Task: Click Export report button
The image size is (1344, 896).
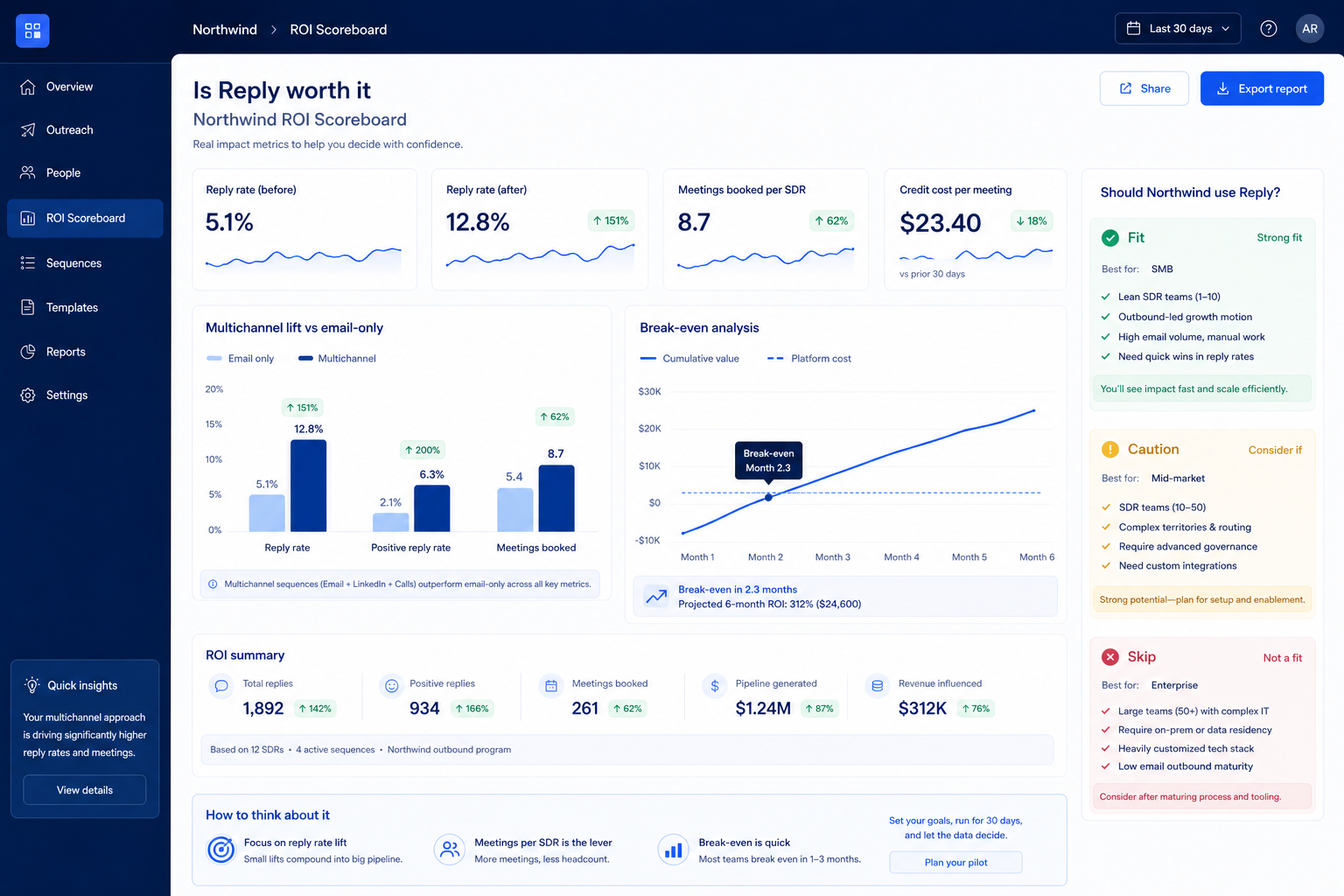Action: coord(1262,88)
